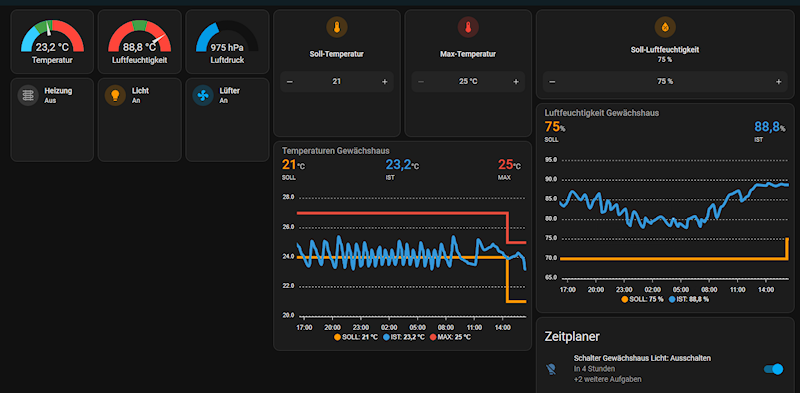Image resolution: width=800 pixels, height=393 pixels.
Task: Click 'In 4 Stunden' schedule text
Action: coord(594,369)
